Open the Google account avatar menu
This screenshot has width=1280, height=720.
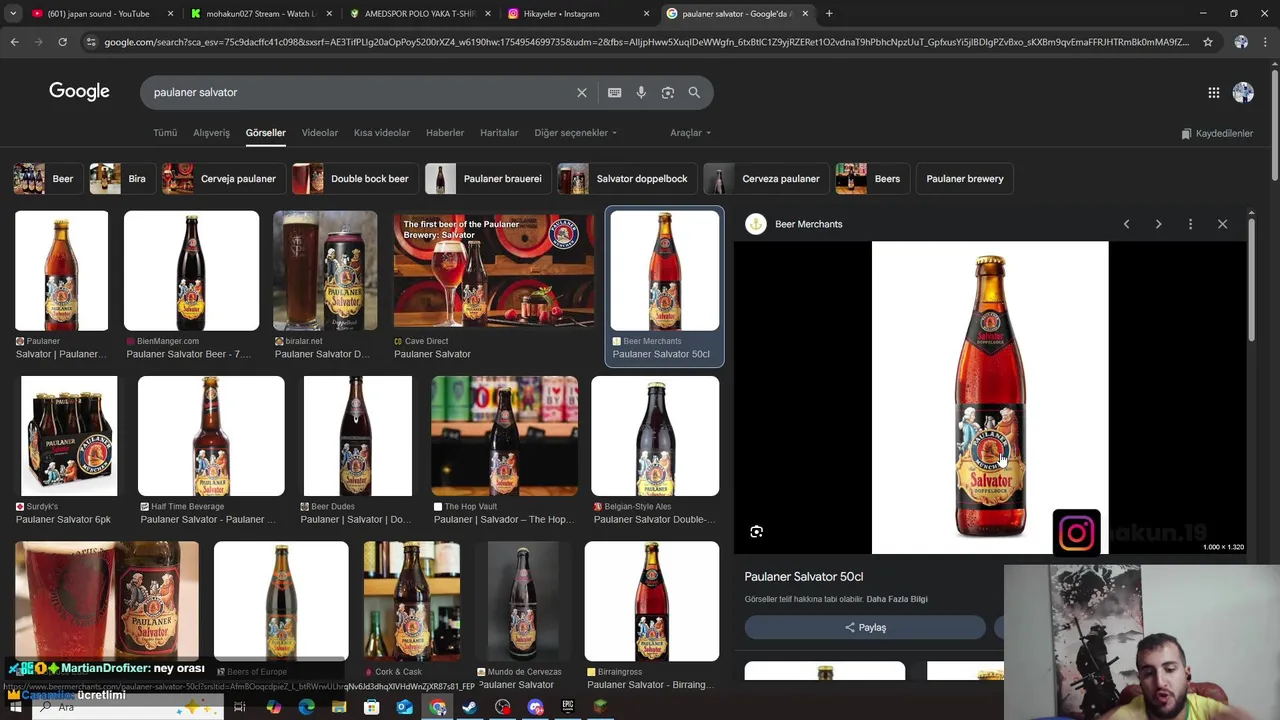pyautogui.click(x=1243, y=92)
